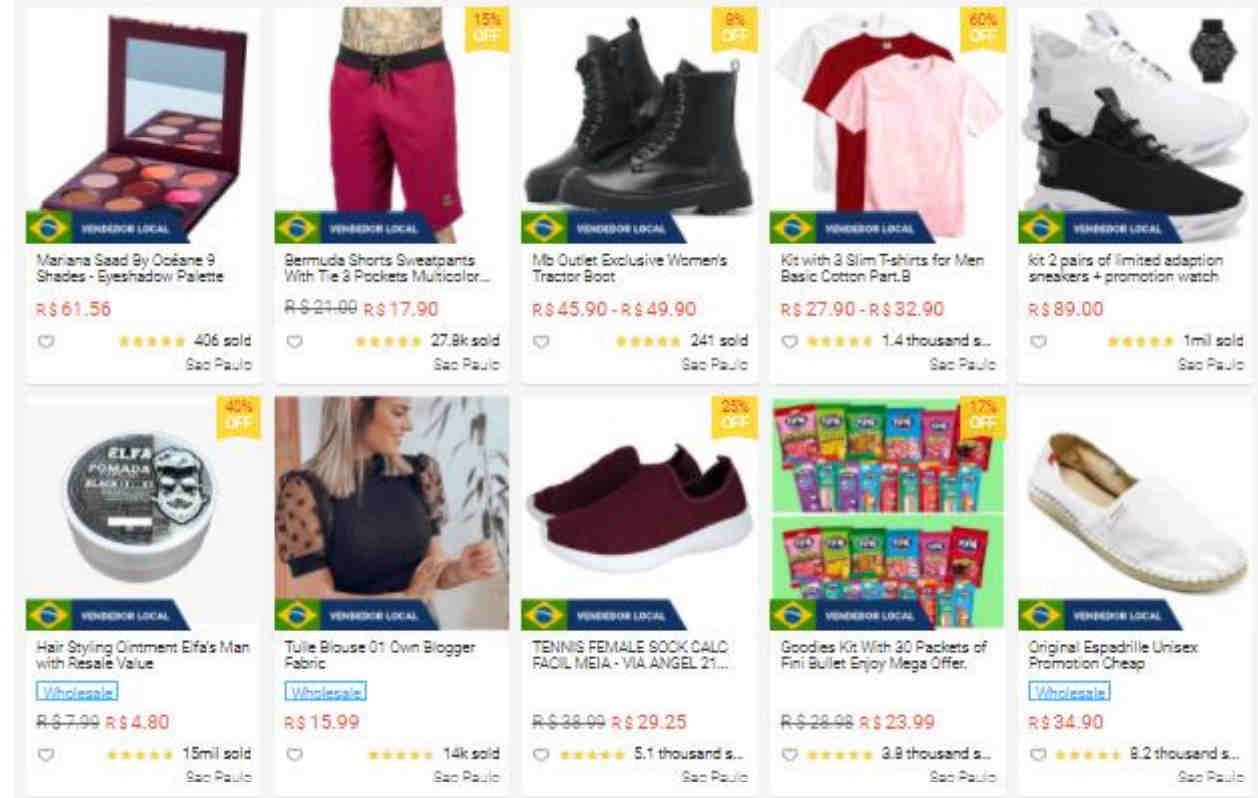Click star rating on Goodies Kit listing
1258x798 pixels.
click(x=842, y=754)
